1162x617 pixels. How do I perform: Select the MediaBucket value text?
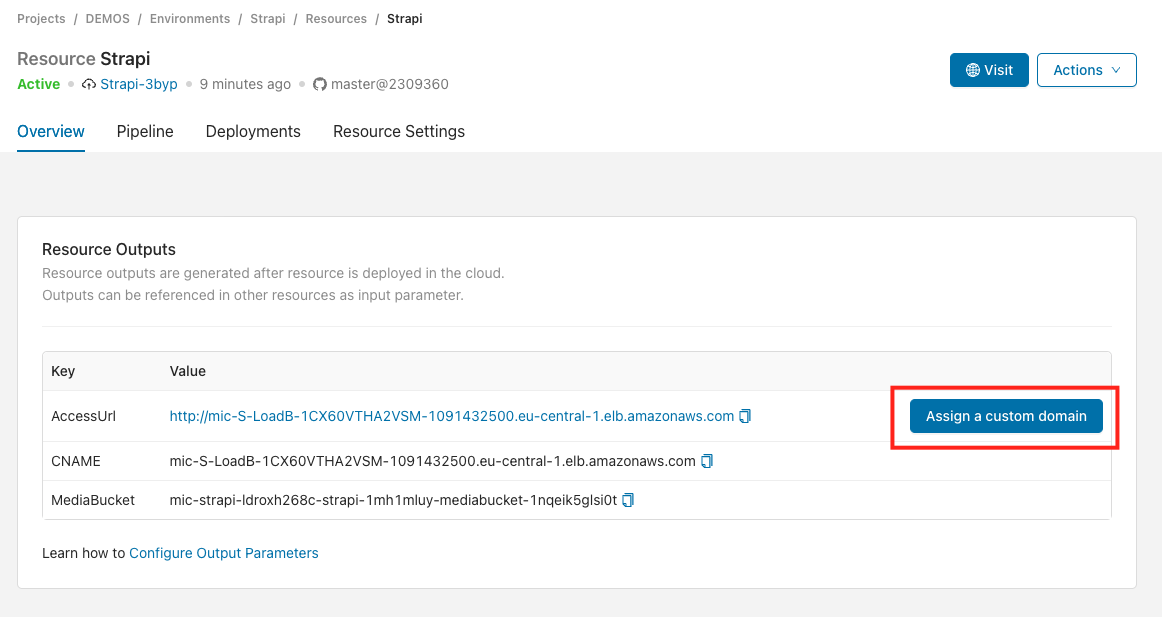(x=393, y=500)
